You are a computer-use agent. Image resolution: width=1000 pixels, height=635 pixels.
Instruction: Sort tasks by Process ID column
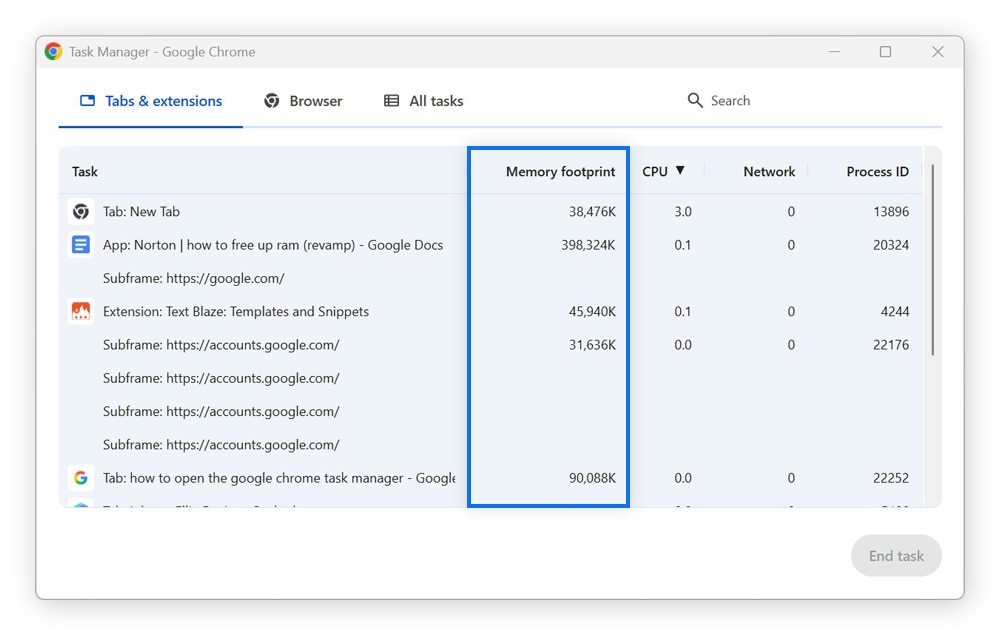click(x=878, y=171)
